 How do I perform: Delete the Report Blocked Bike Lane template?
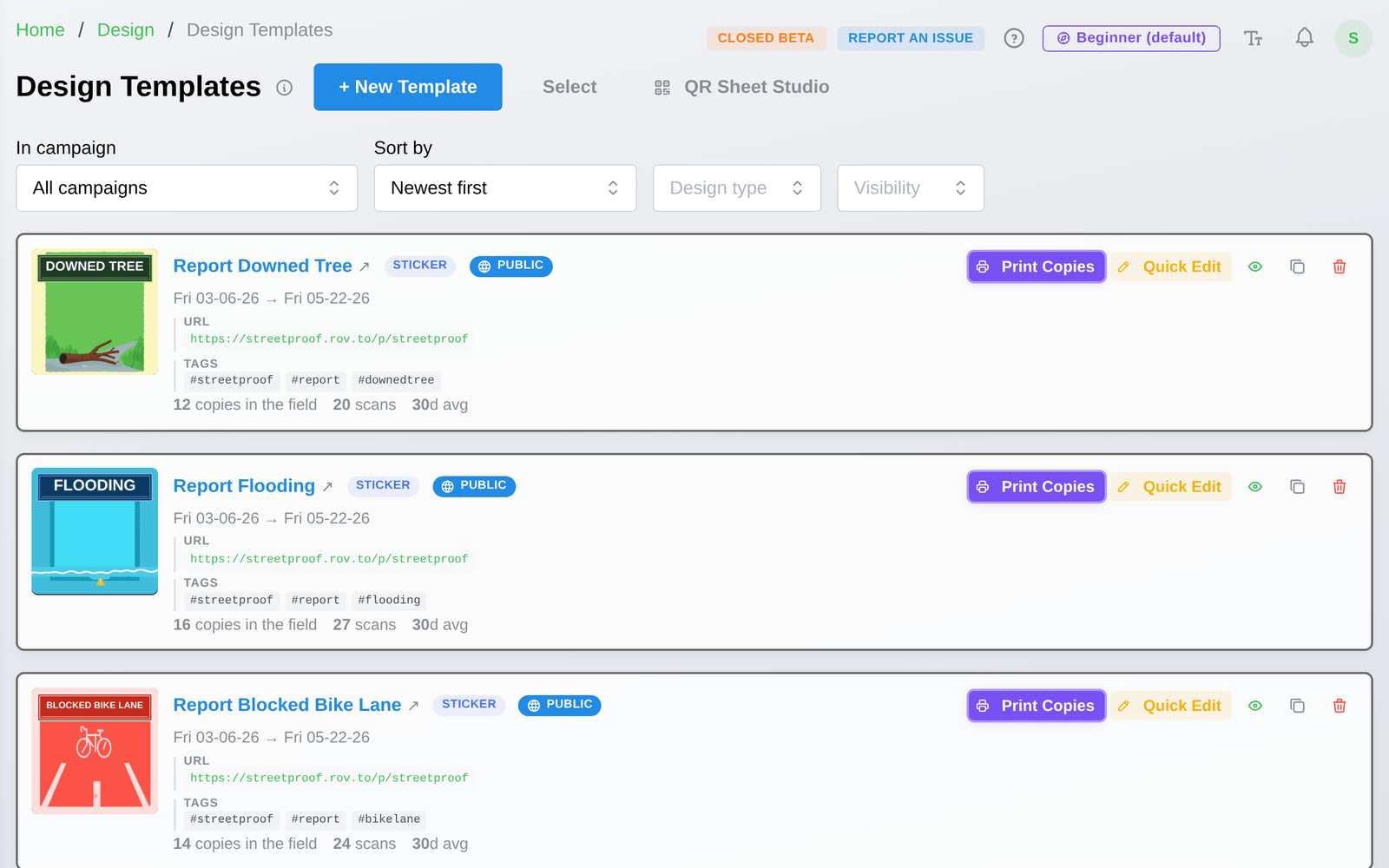pos(1340,706)
